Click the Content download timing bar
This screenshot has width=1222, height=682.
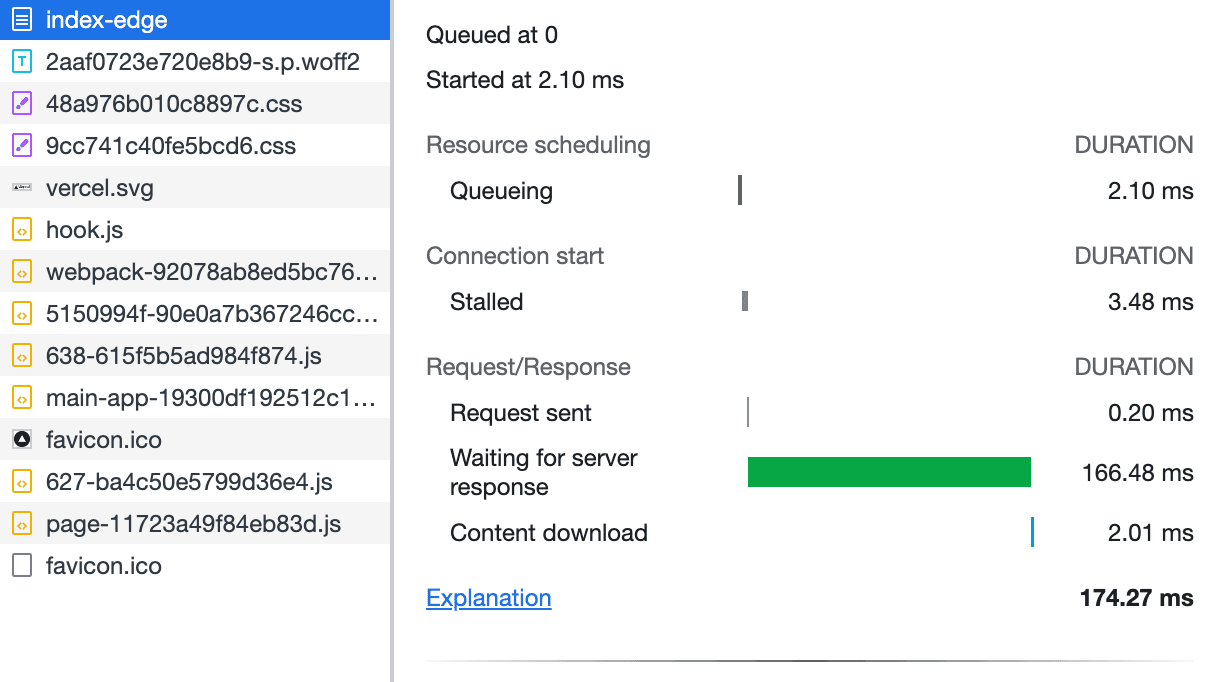[1032, 533]
